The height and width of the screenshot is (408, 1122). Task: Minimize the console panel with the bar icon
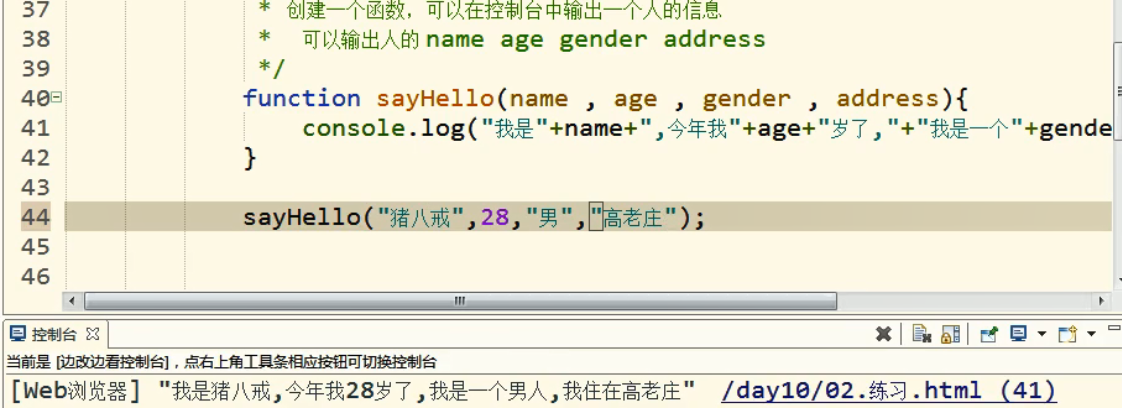[x=1116, y=329]
